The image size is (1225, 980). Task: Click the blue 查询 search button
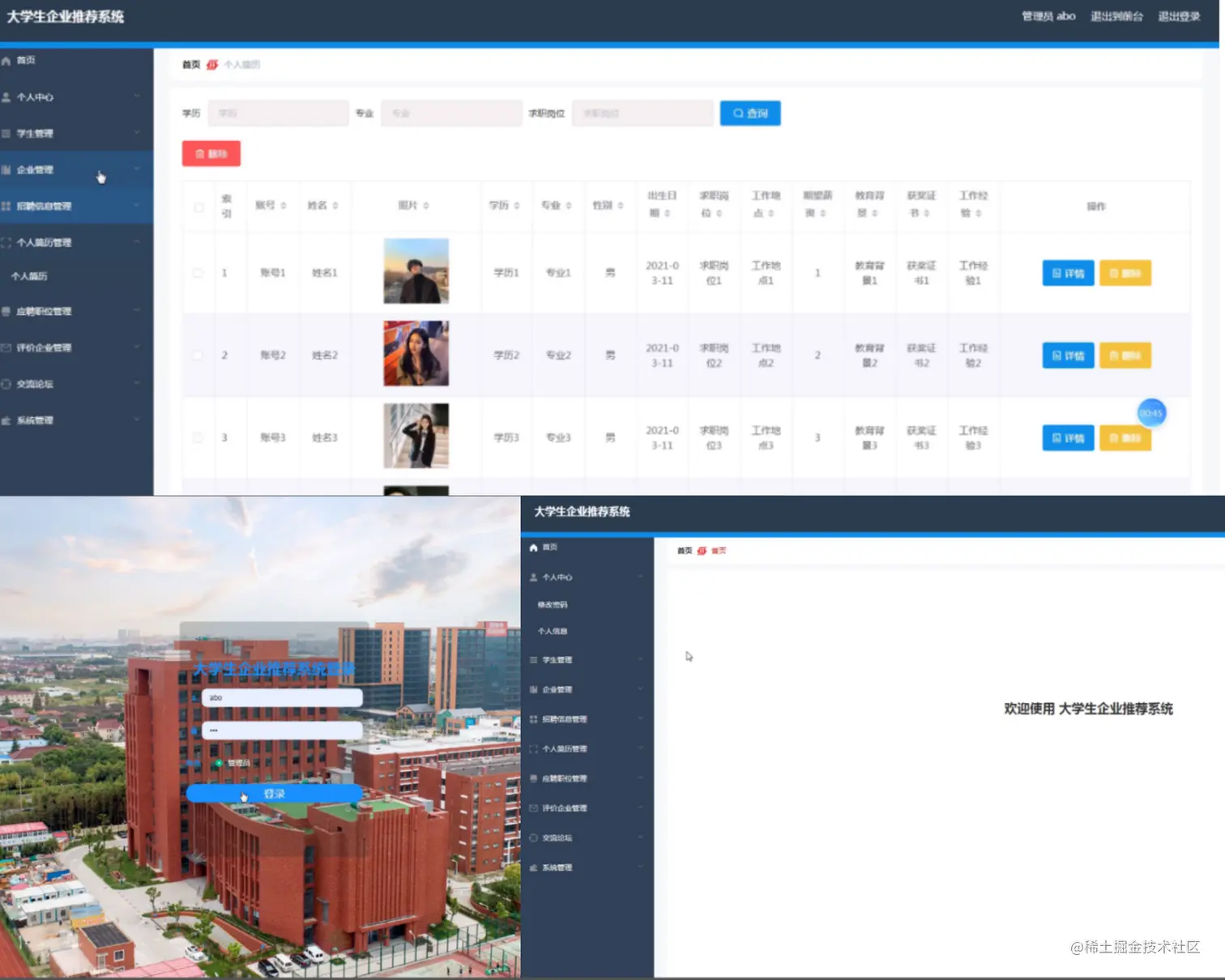coord(750,113)
